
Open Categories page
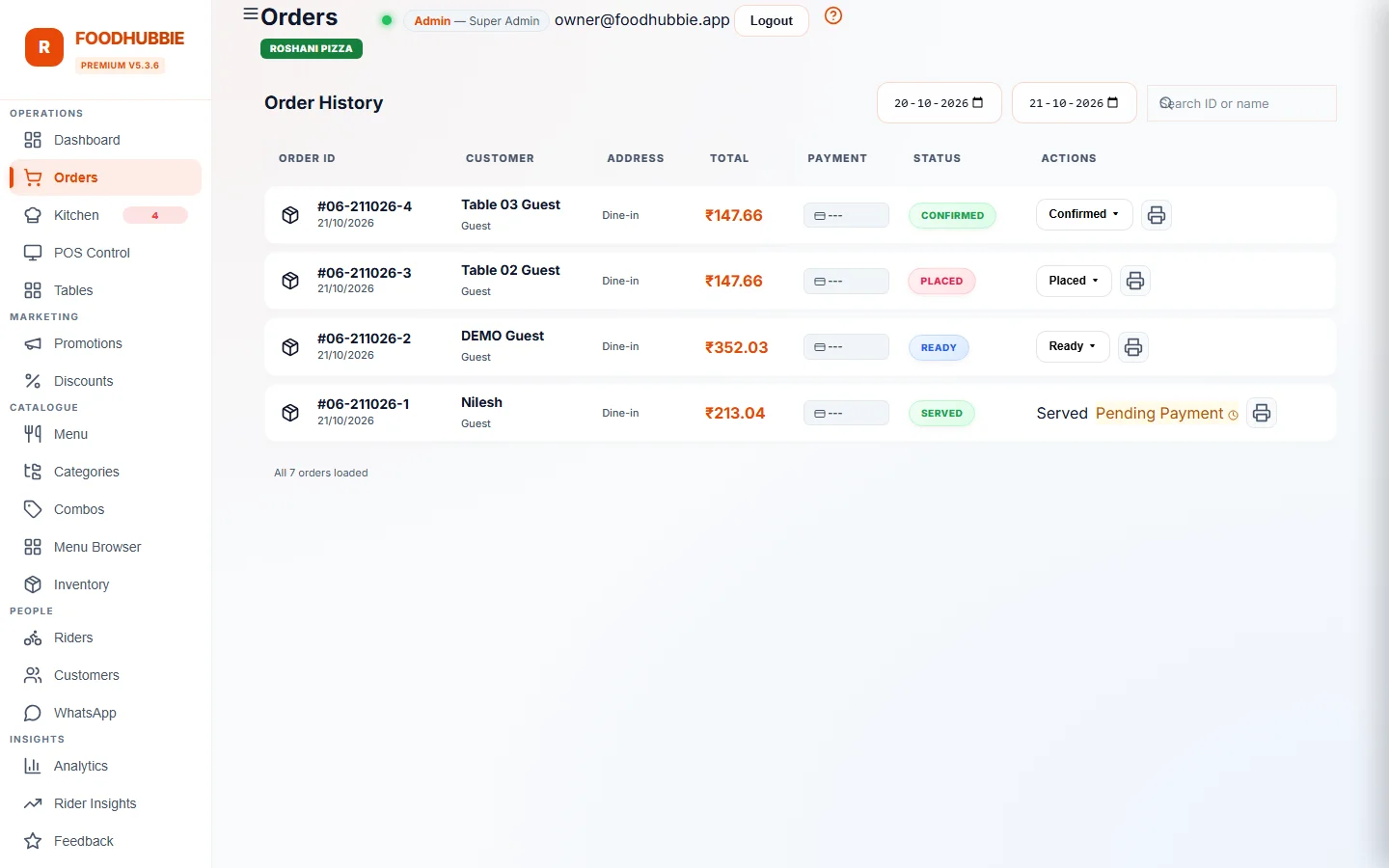pyautogui.click(x=105, y=472)
